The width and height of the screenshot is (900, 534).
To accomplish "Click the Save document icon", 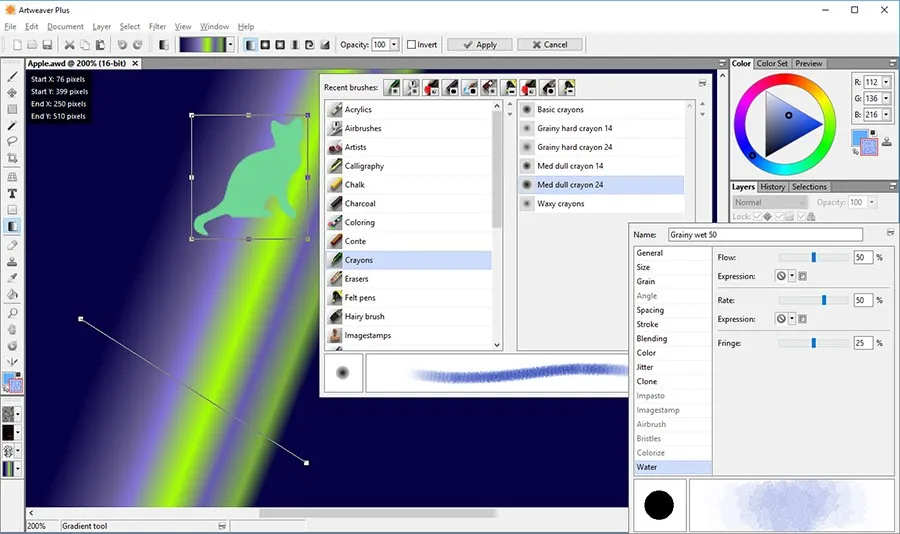I will point(48,45).
